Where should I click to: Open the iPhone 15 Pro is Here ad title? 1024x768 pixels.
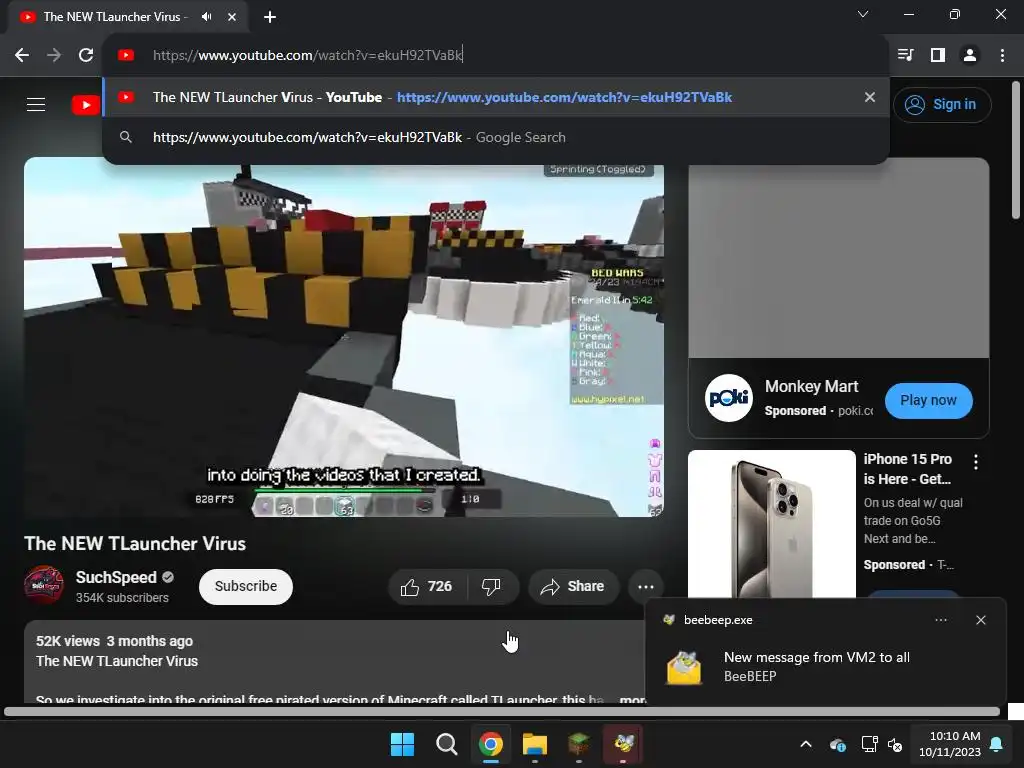(908, 469)
